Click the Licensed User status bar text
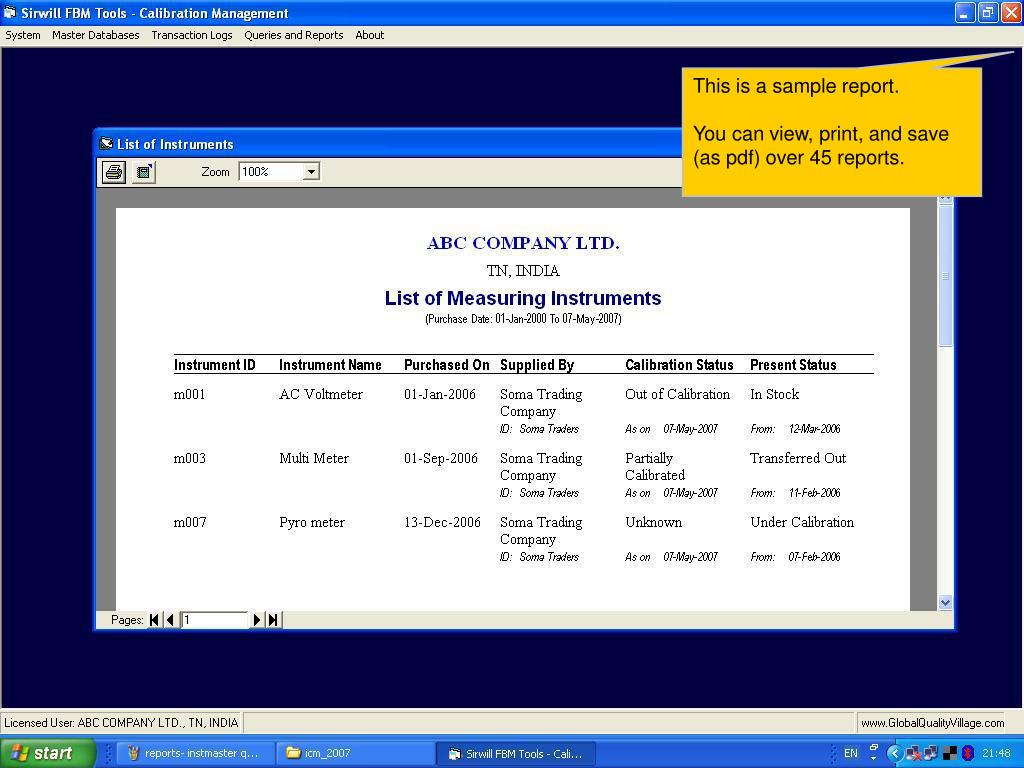This screenshot has width=1024, height=768. (121, 723)
